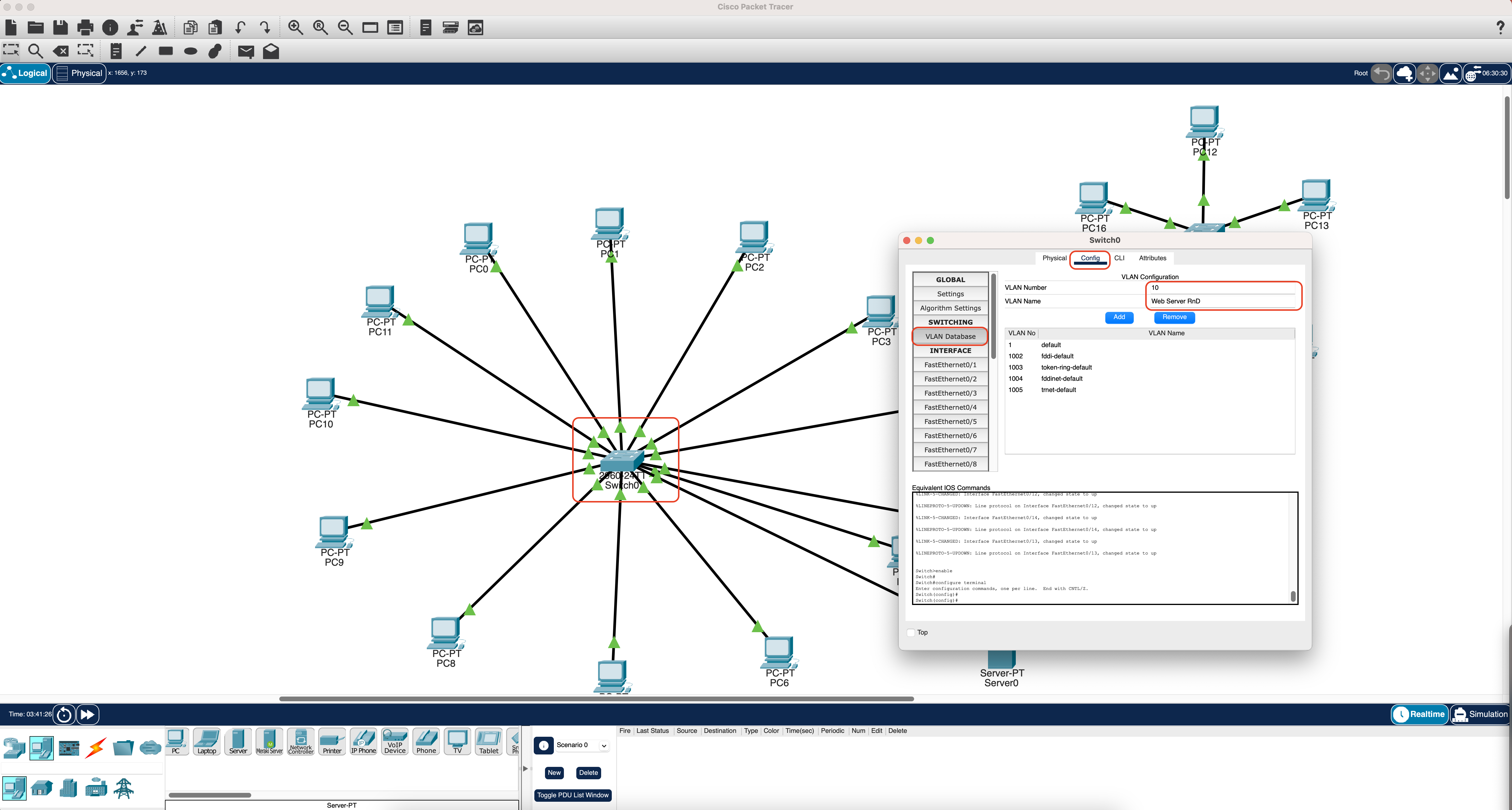
Task: Open file via the folder icon
Action: tap(36, 27)
